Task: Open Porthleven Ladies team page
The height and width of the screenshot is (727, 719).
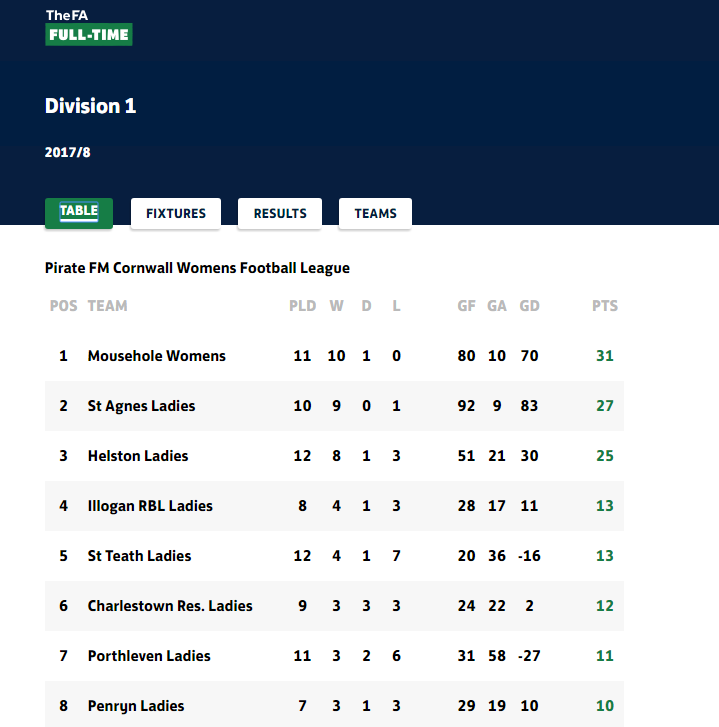Action: click(x=149, y=656)
